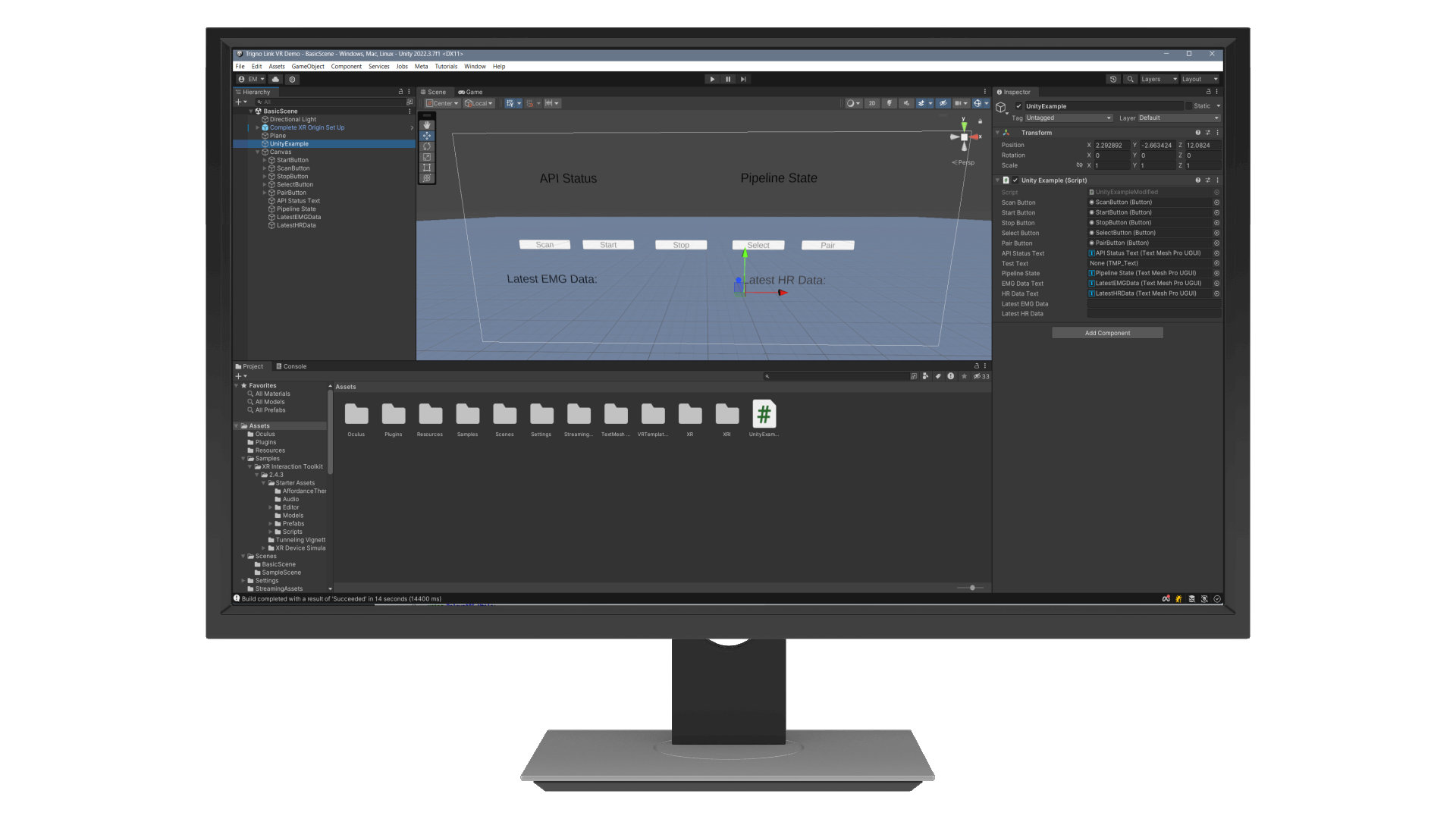Click the global search magnifier icon
This screenshot has height=819, width=1456.
pyautogui.click(x=1130, y=79)
